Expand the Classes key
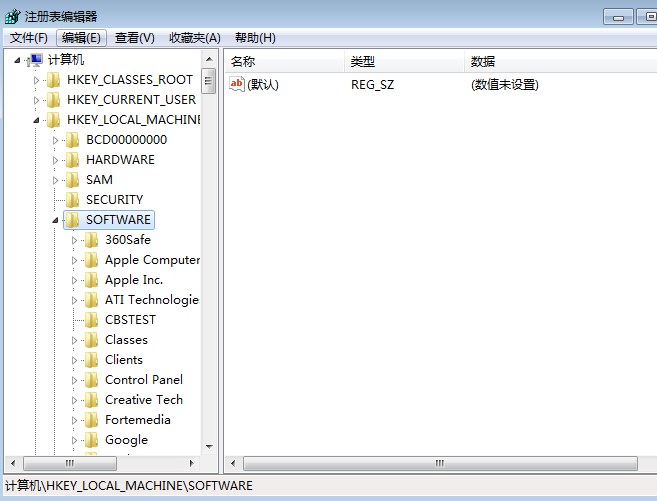 pos(75,341)
